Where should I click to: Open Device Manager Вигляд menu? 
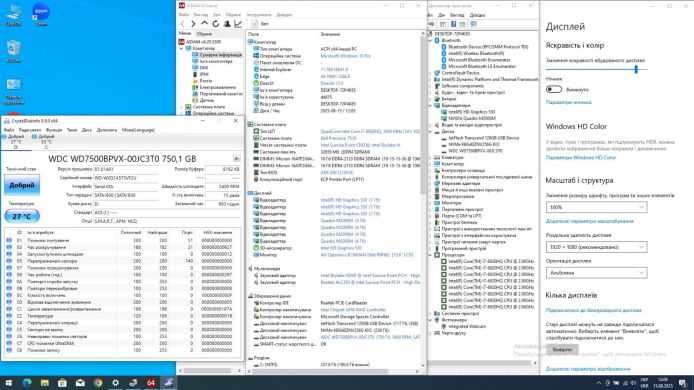[457, 15]
